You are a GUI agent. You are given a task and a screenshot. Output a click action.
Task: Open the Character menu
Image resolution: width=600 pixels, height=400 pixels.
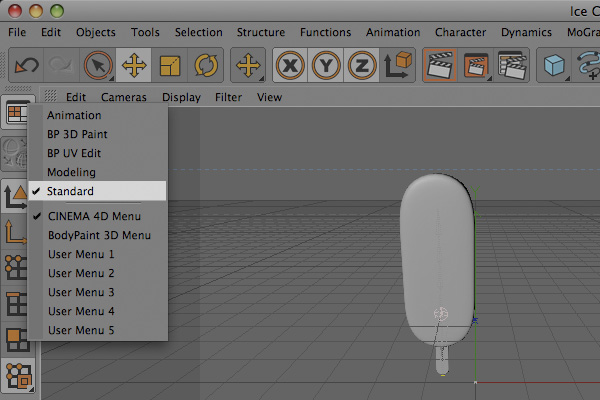click(x=460, y=32)
